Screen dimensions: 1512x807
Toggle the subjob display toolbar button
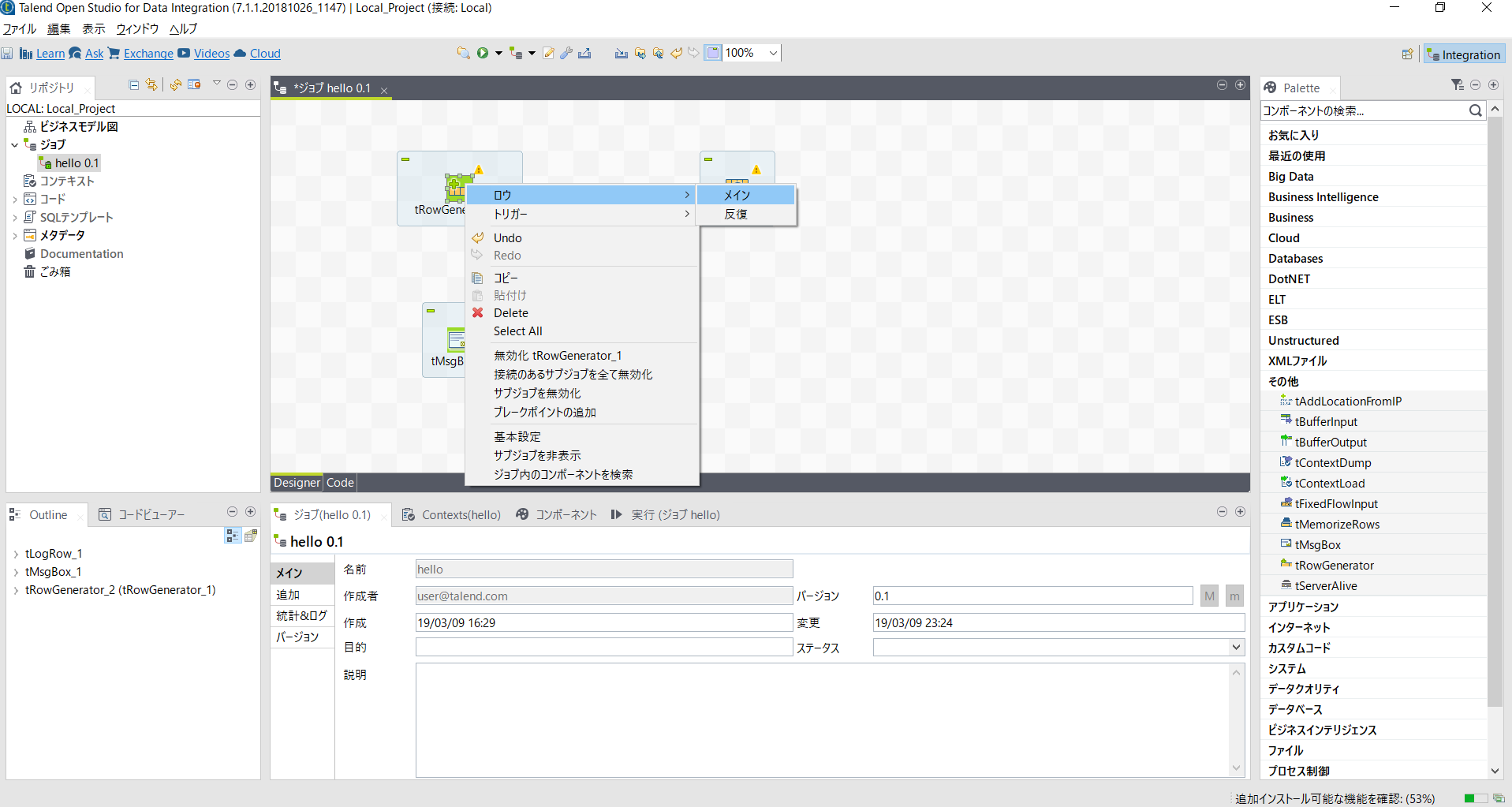(x=712, y=53)
